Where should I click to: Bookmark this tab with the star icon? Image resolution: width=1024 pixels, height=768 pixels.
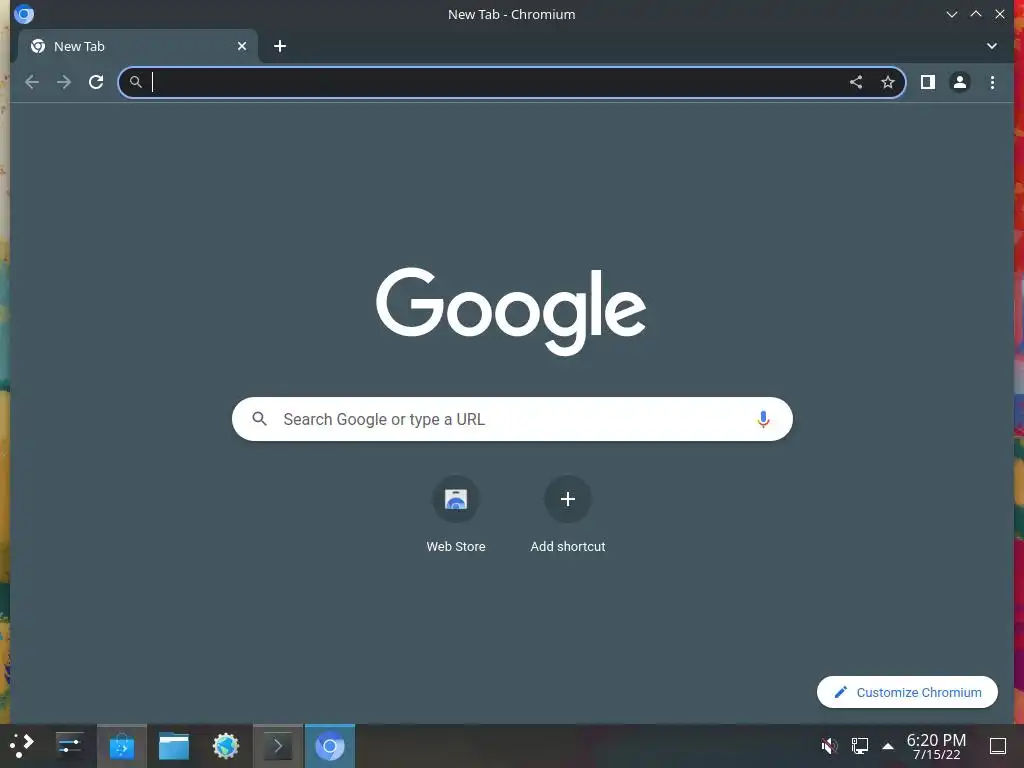click(x=888, y=82)
